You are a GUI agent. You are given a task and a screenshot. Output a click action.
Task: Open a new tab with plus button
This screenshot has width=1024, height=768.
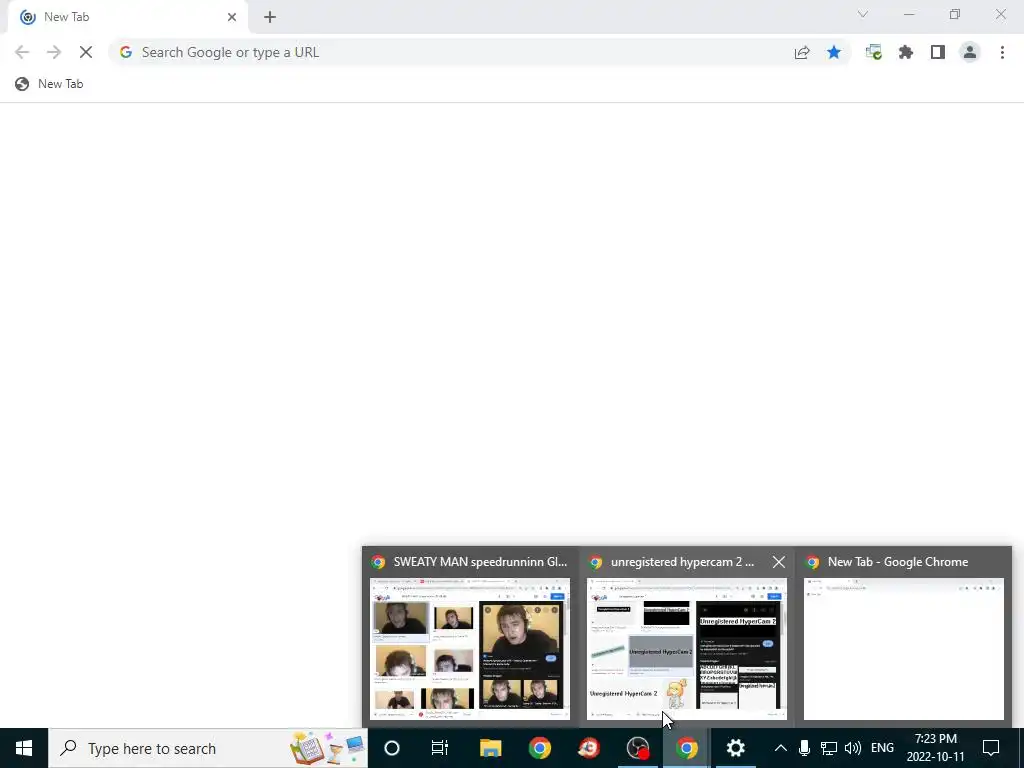coord(270,17)
